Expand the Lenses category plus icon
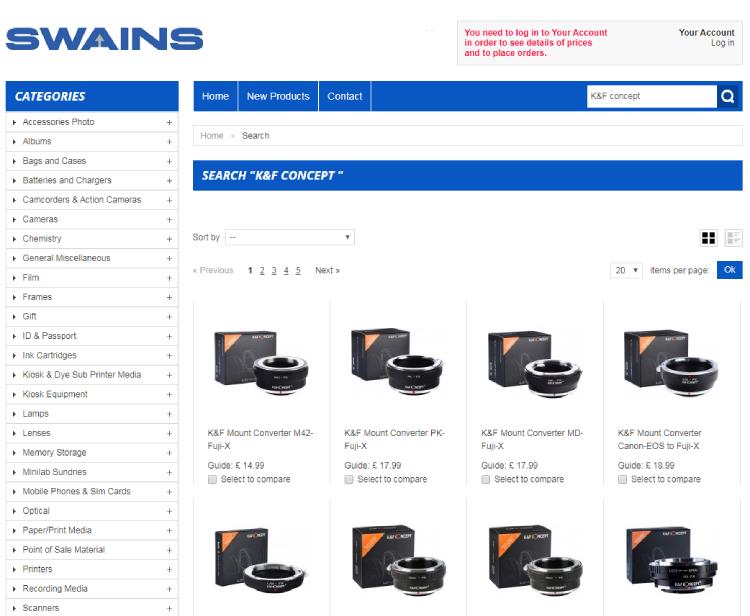 169,433
